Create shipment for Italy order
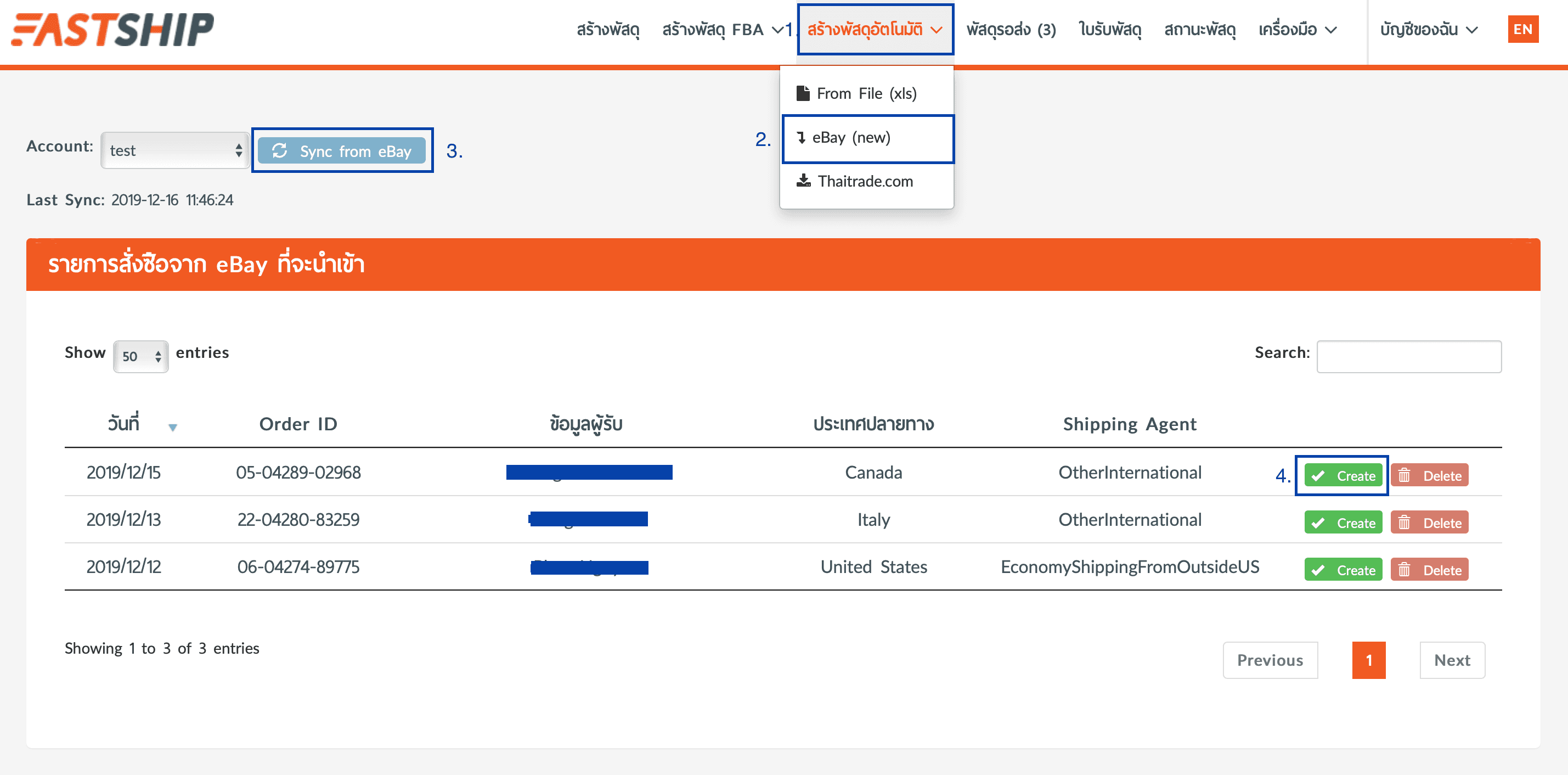Screen dimensions: 1568x775 click(x=1343, y=523)
